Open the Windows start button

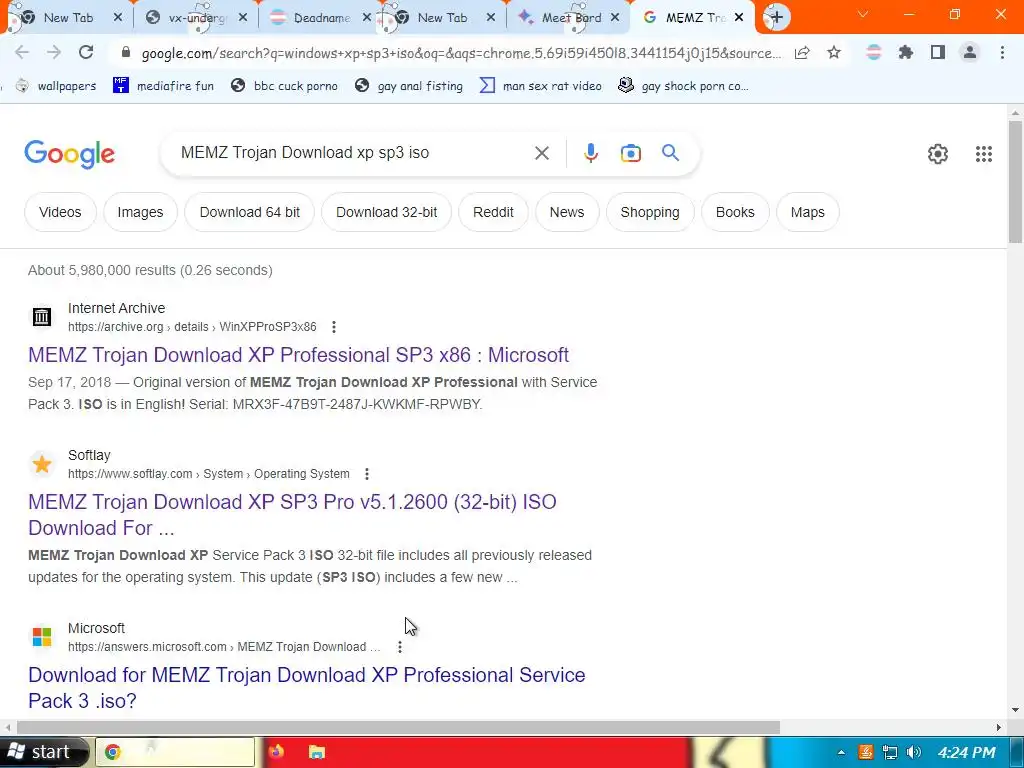(x=44, y=752)
